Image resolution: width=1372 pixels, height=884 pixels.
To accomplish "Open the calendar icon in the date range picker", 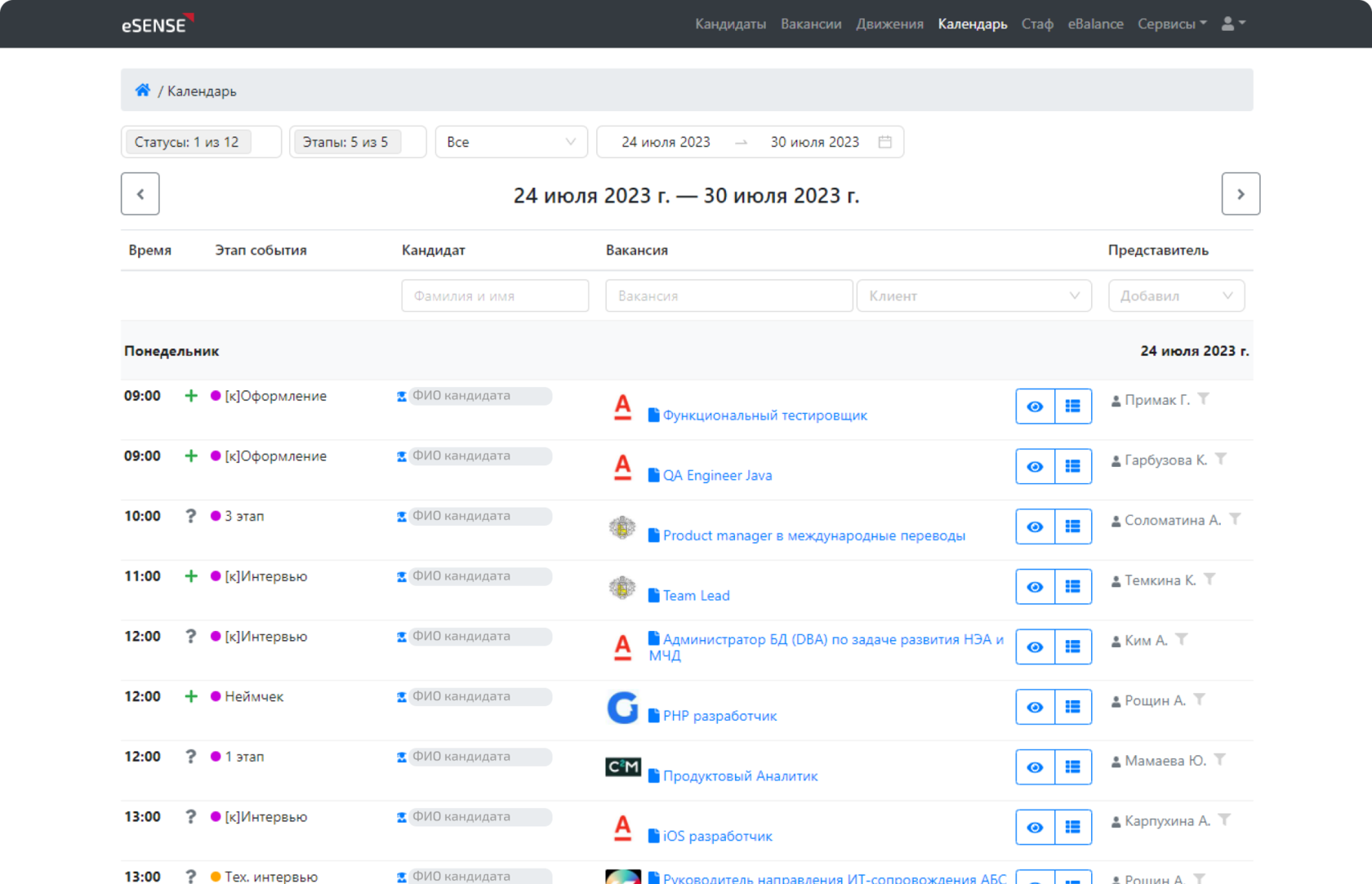I will (885, 141).
